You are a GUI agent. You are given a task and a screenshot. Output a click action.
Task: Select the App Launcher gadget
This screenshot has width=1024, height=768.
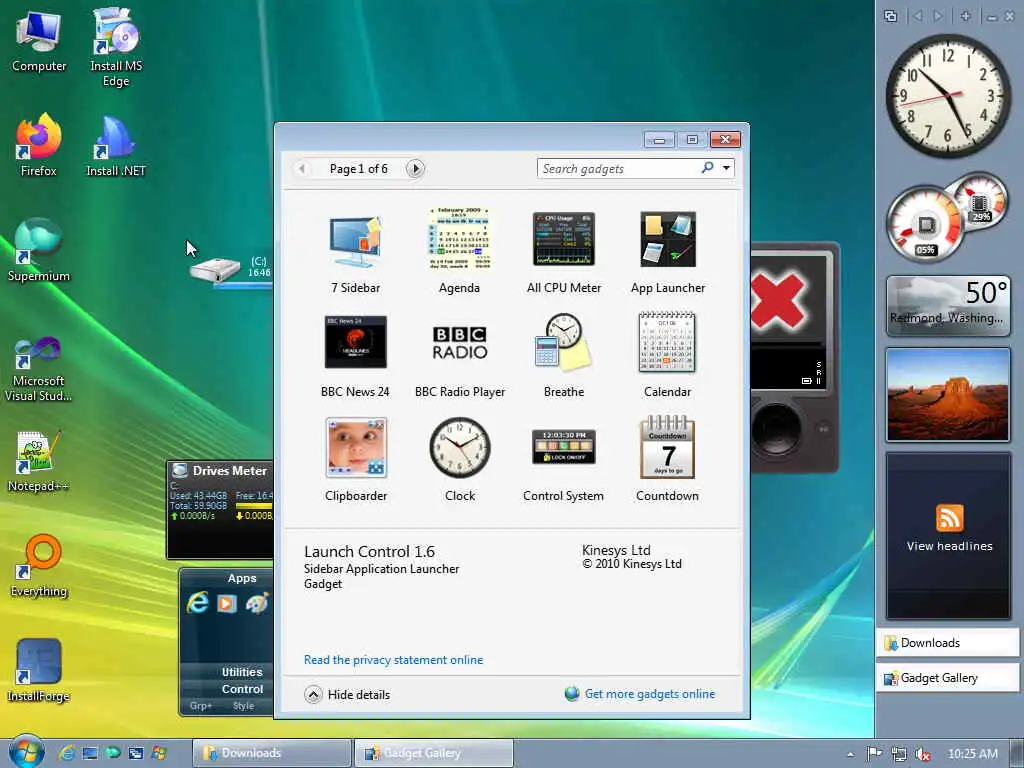click(667, 239)
